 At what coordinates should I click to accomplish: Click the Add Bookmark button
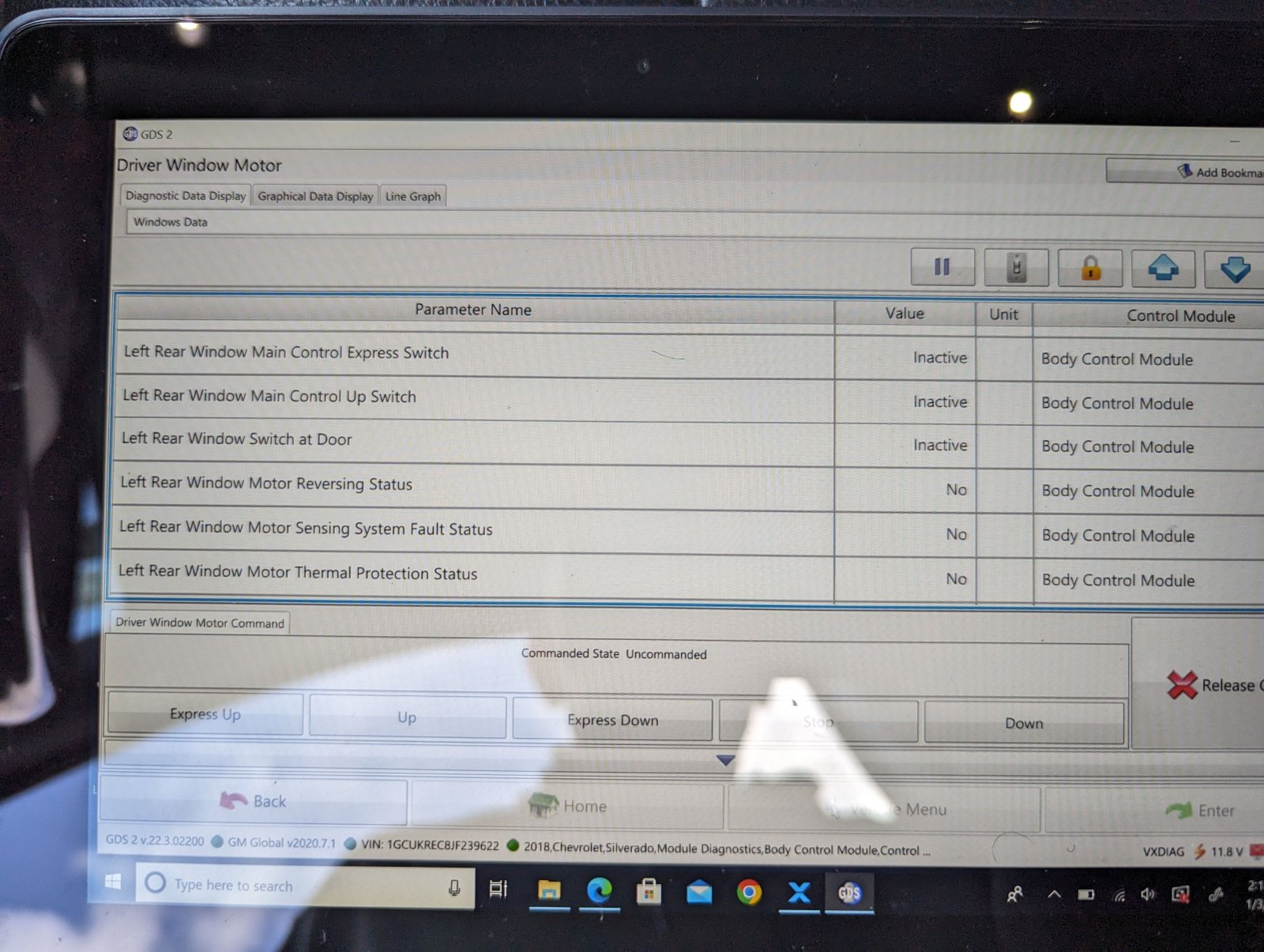pos(1185,171)
